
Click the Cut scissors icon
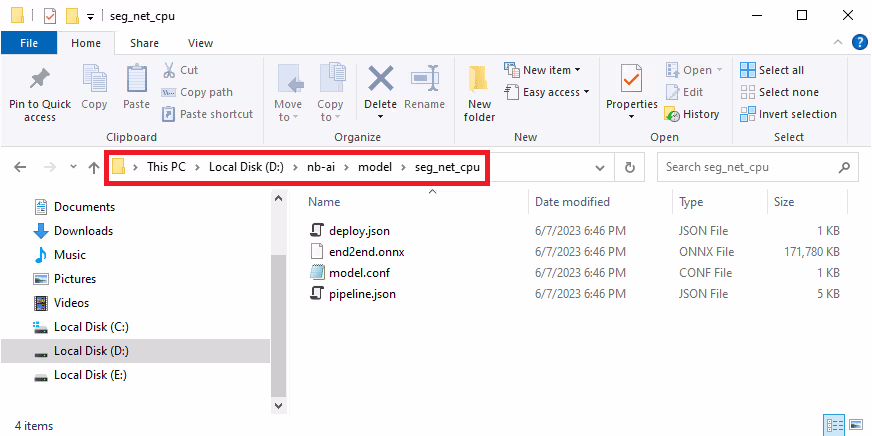point(169,70)
